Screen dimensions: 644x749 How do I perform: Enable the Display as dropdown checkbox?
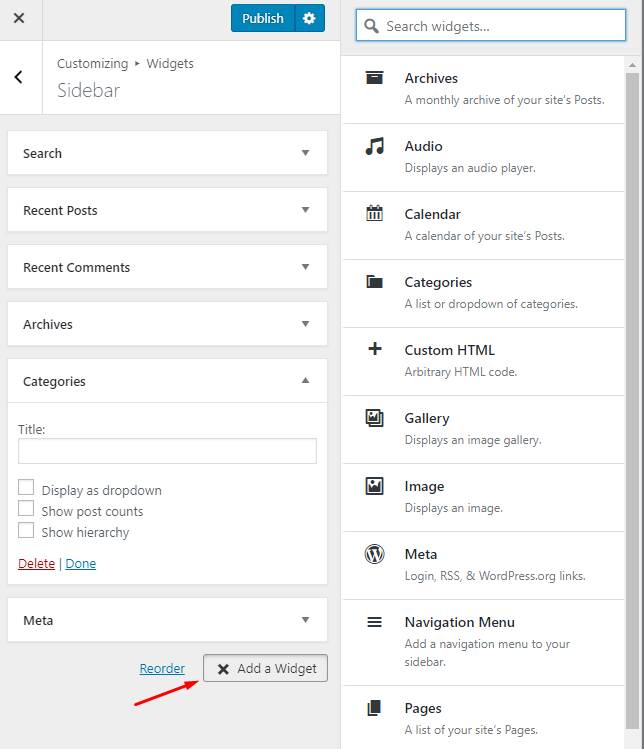point(26,487)
